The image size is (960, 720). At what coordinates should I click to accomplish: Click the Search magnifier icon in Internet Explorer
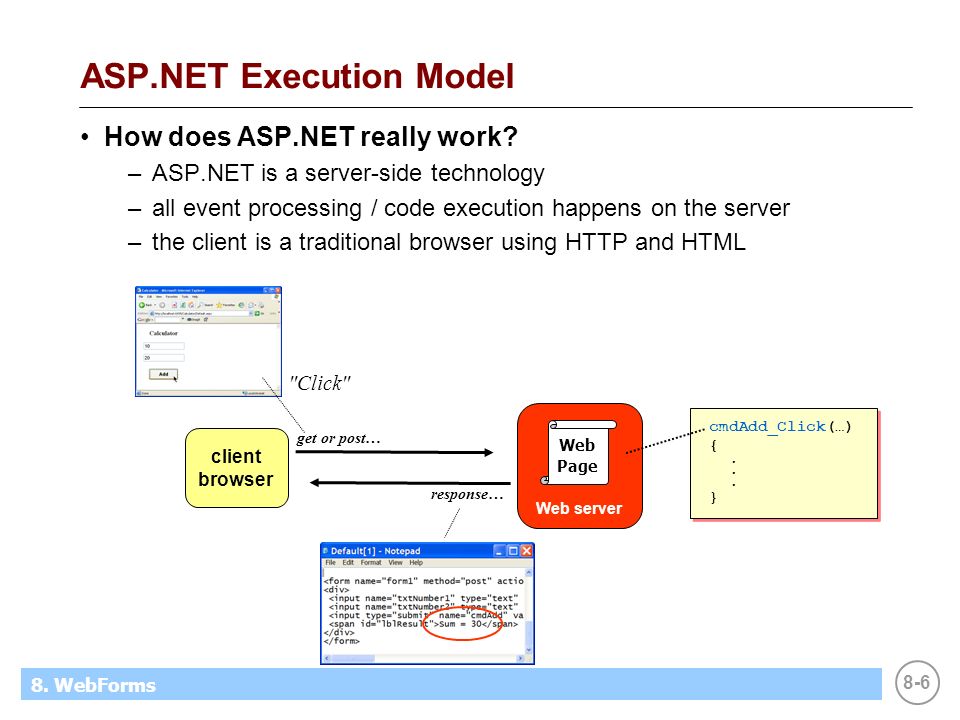coord(200,305)
